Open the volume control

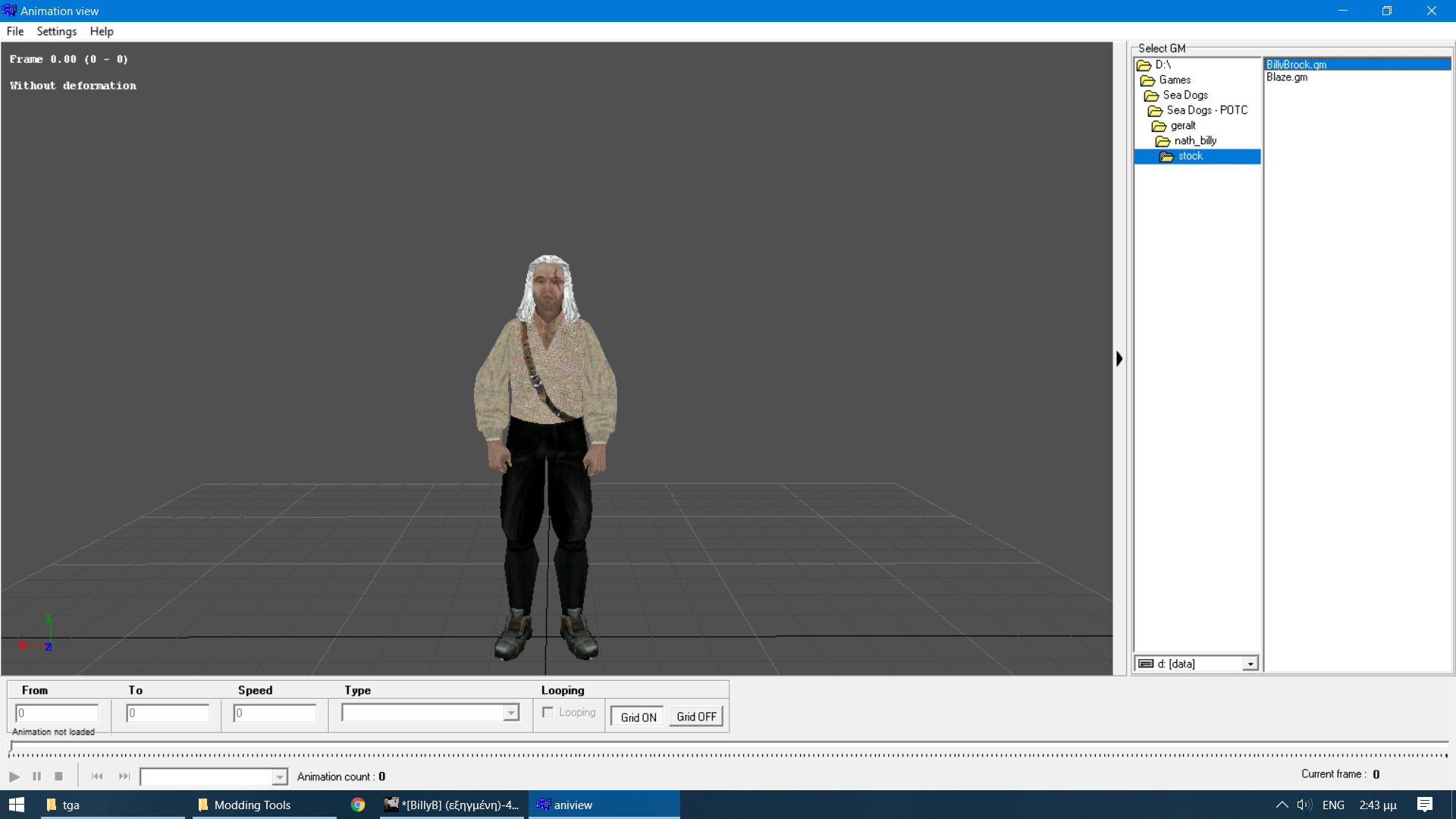tap(1304, 805)
